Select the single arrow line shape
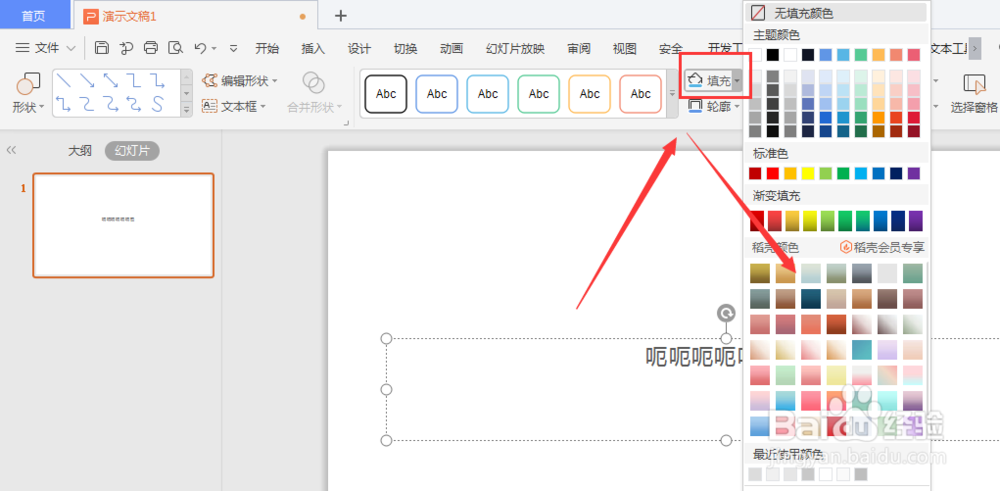 point(87,80)
